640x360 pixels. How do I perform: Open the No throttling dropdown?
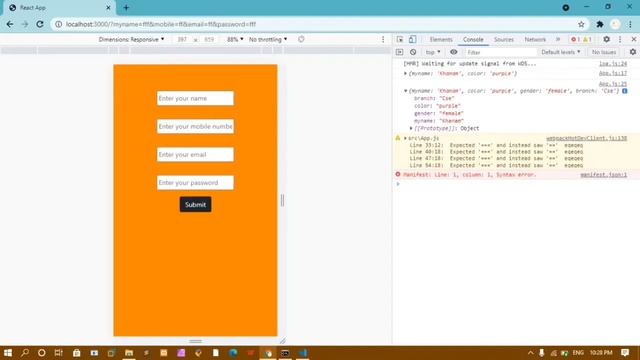[268, 40]
